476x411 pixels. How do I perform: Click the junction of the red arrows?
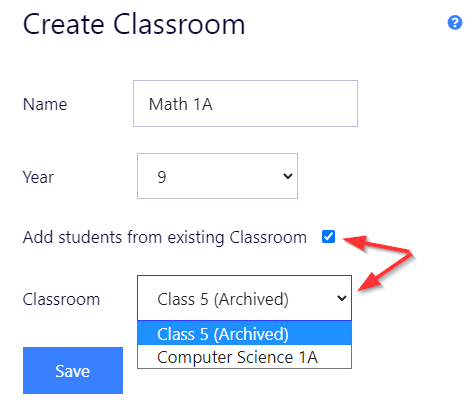[x=410, y=252]
